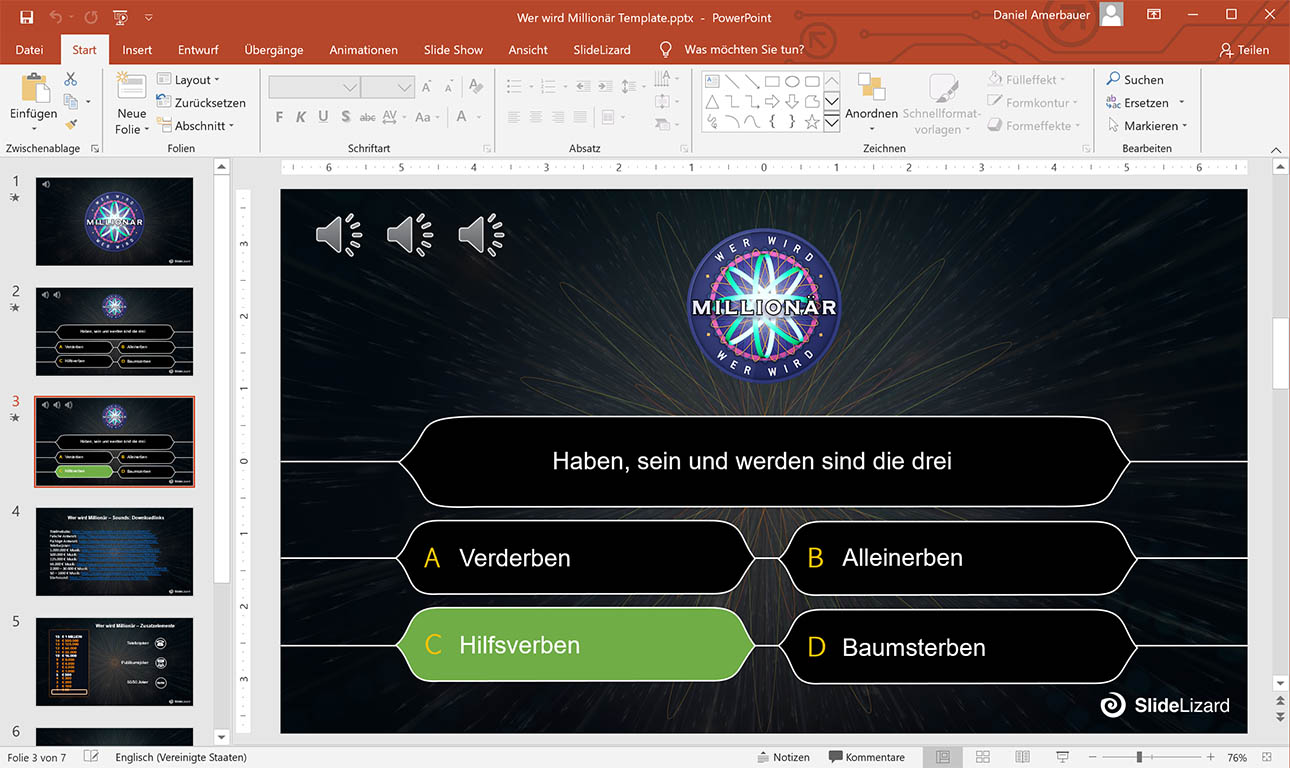The image size is (1290, 768).
Task: Expand the Layout dropdown
Action: (188, 80)
